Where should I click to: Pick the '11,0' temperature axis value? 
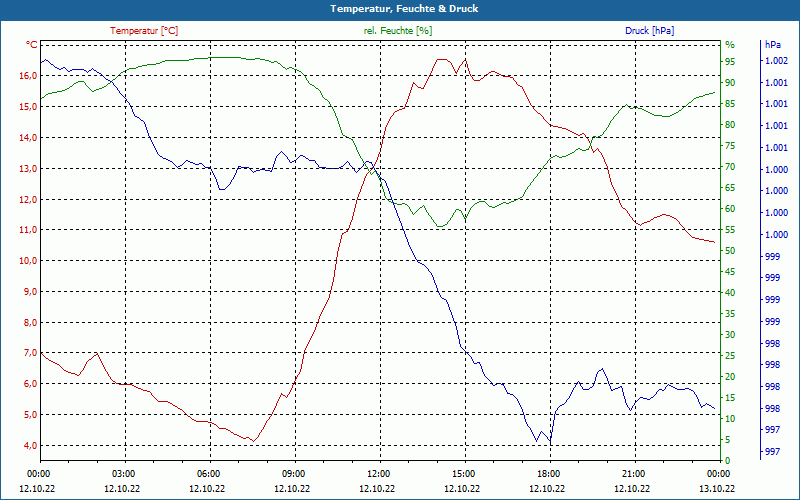pos(29,230)
